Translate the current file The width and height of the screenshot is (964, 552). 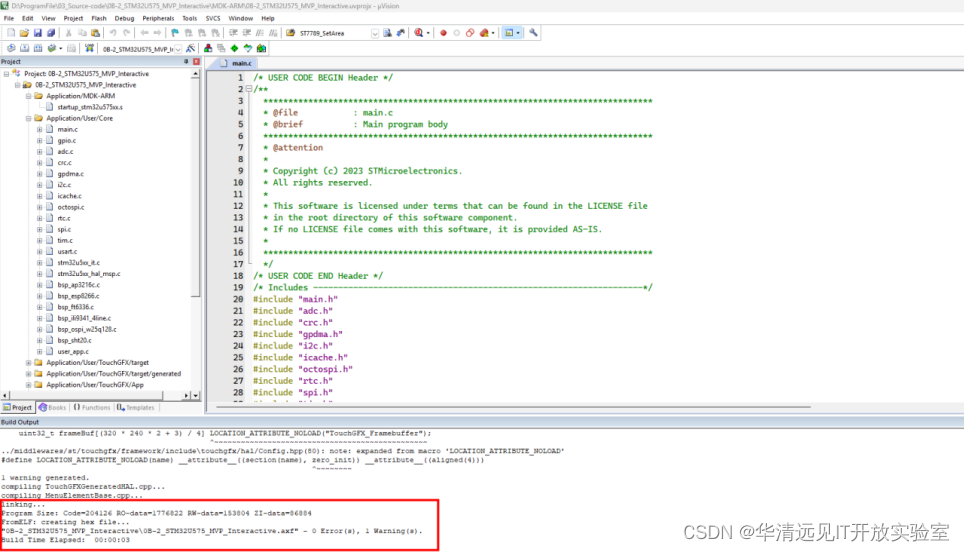11,48
